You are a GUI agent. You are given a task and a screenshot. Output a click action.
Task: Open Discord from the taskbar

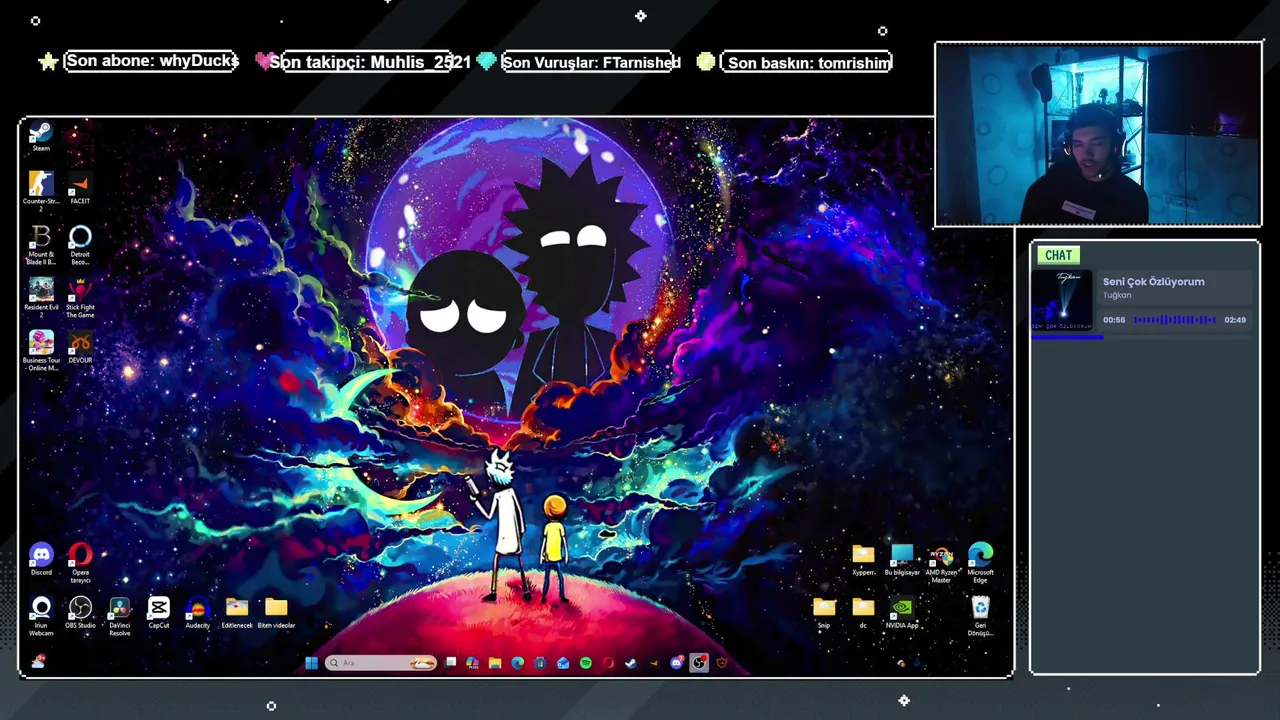676,662
